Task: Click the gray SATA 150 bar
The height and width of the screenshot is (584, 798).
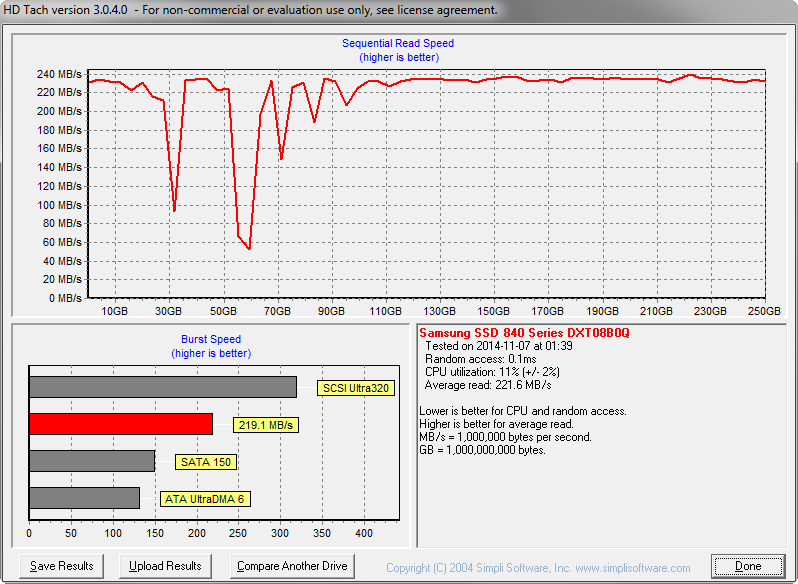Action: [x=92, y=461]
